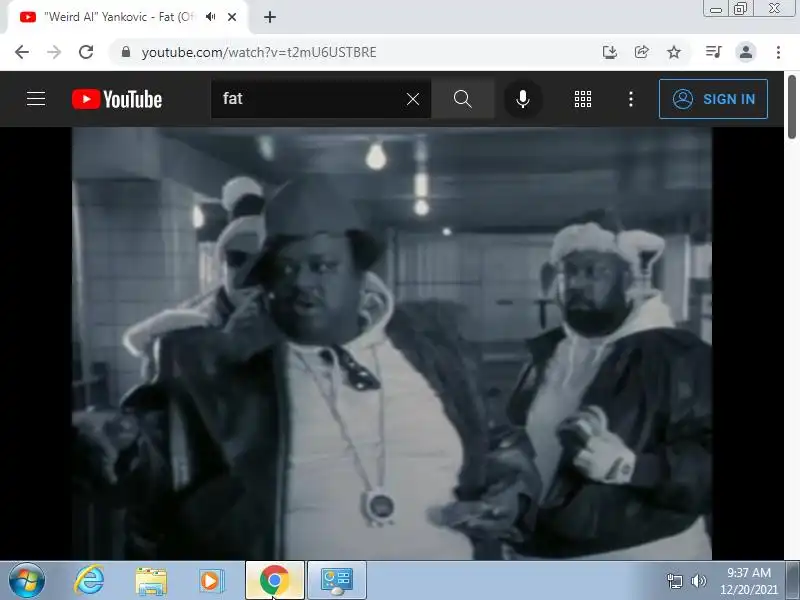Open Windows Explorer folder from taskbar
This screenshot has width=800, height=600.
click(151, 581)
